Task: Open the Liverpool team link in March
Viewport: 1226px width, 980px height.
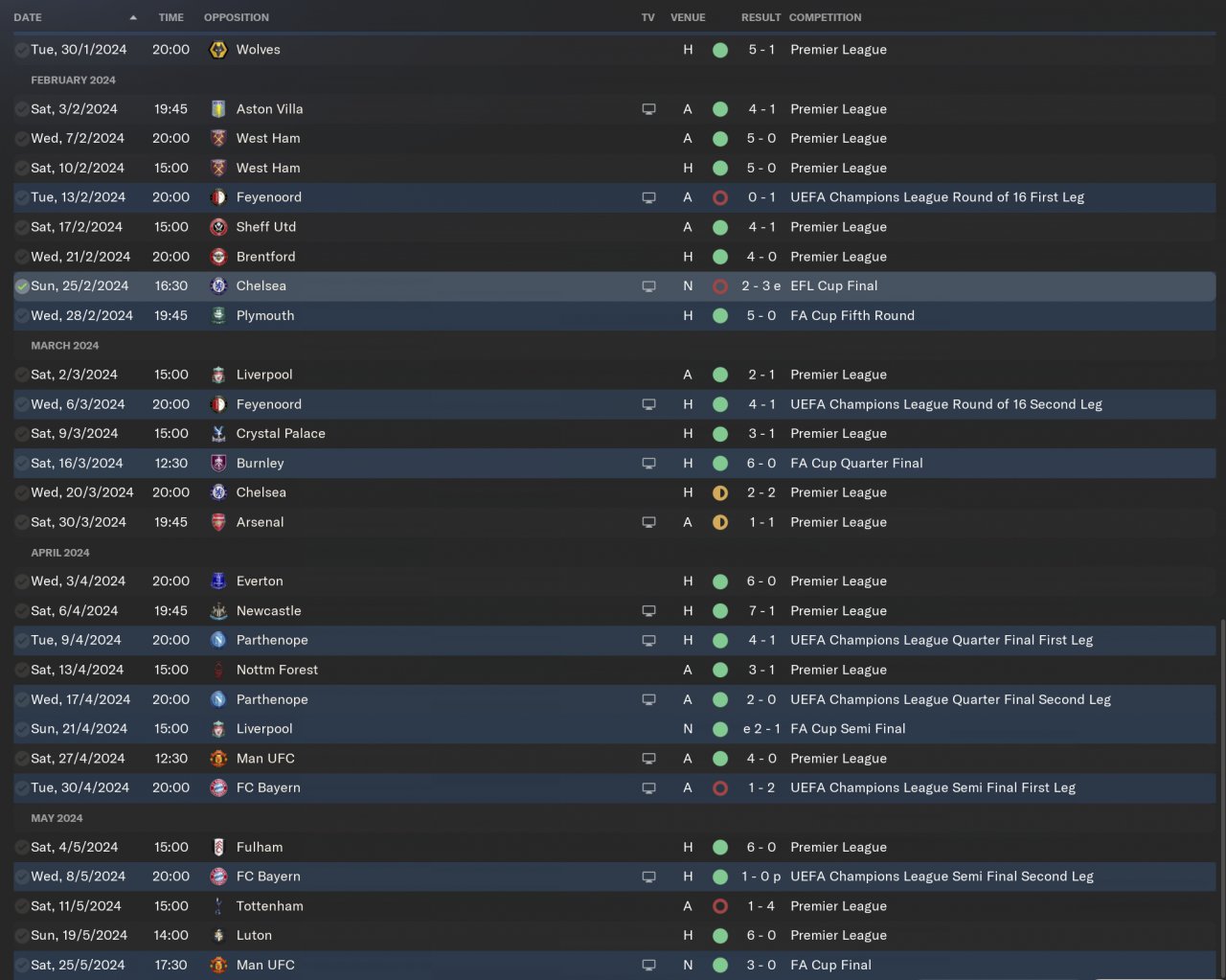Action: (x=264, y=375)
